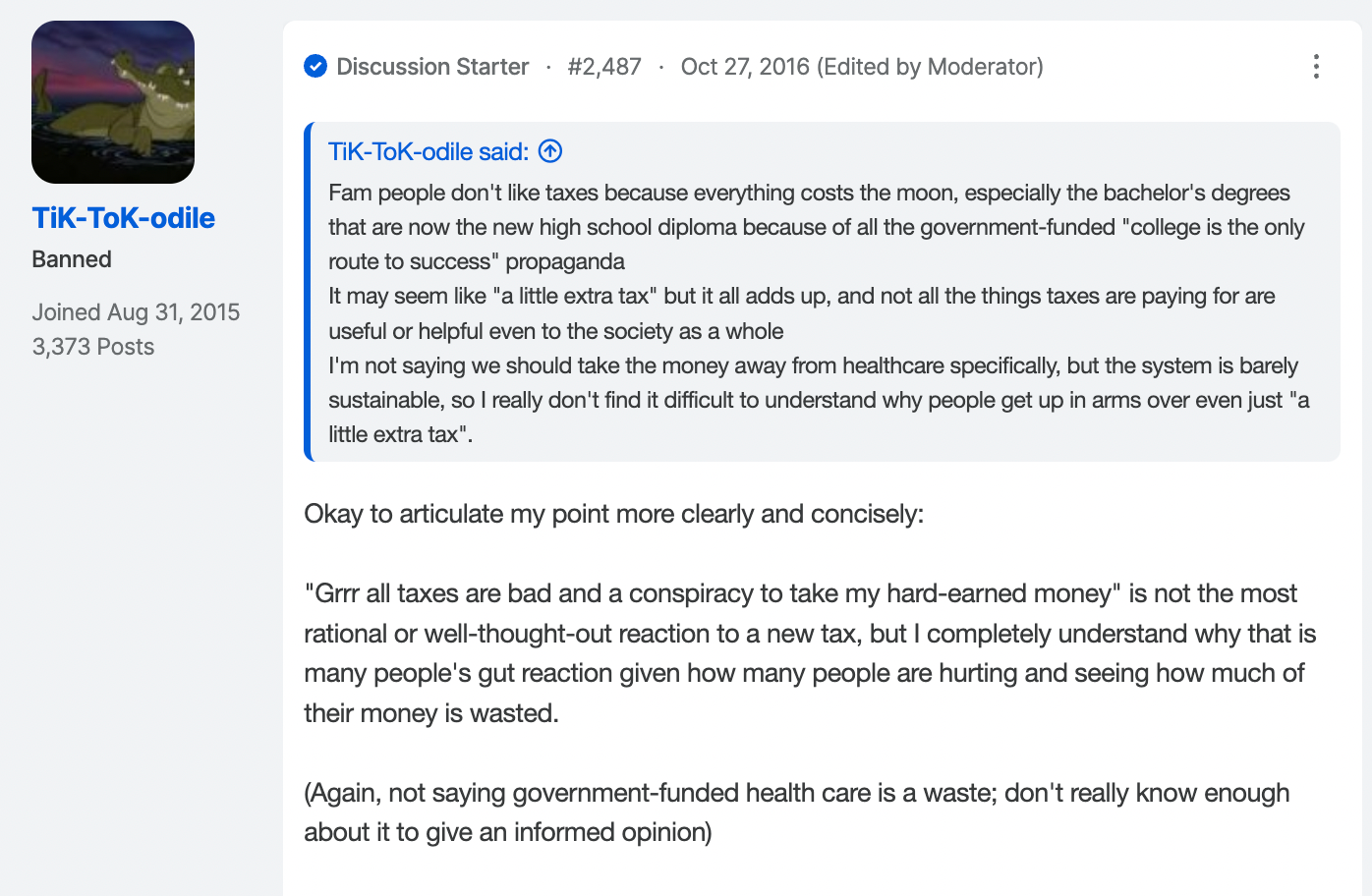
Task: Click the Oct 27, 2016 post date
Action: pos(745,67)
